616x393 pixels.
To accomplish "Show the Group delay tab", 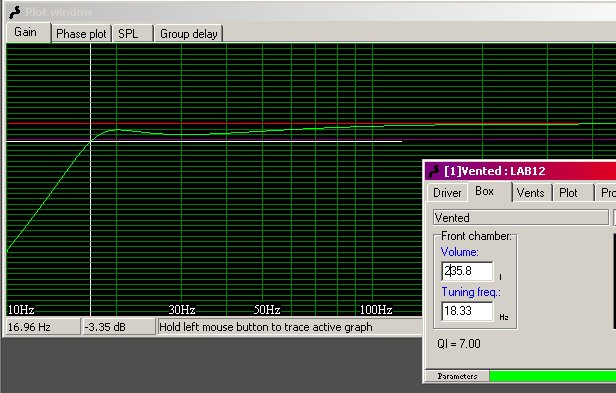I will (189, 34).
